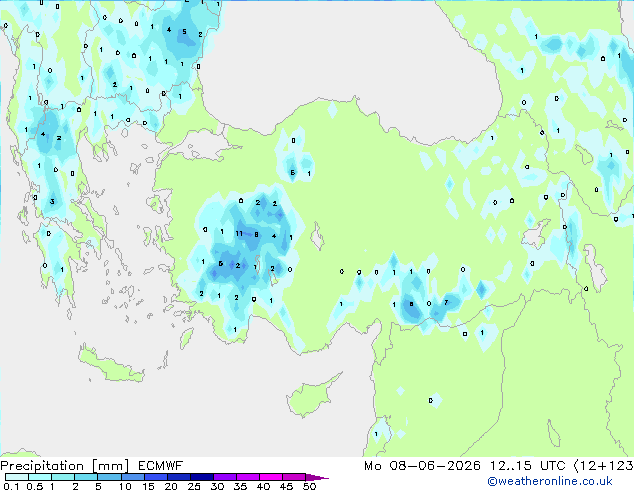The height and width of the screenshot is (490, 634).
Task: Click the legend label '0.5'
Action: click(35, 486)
